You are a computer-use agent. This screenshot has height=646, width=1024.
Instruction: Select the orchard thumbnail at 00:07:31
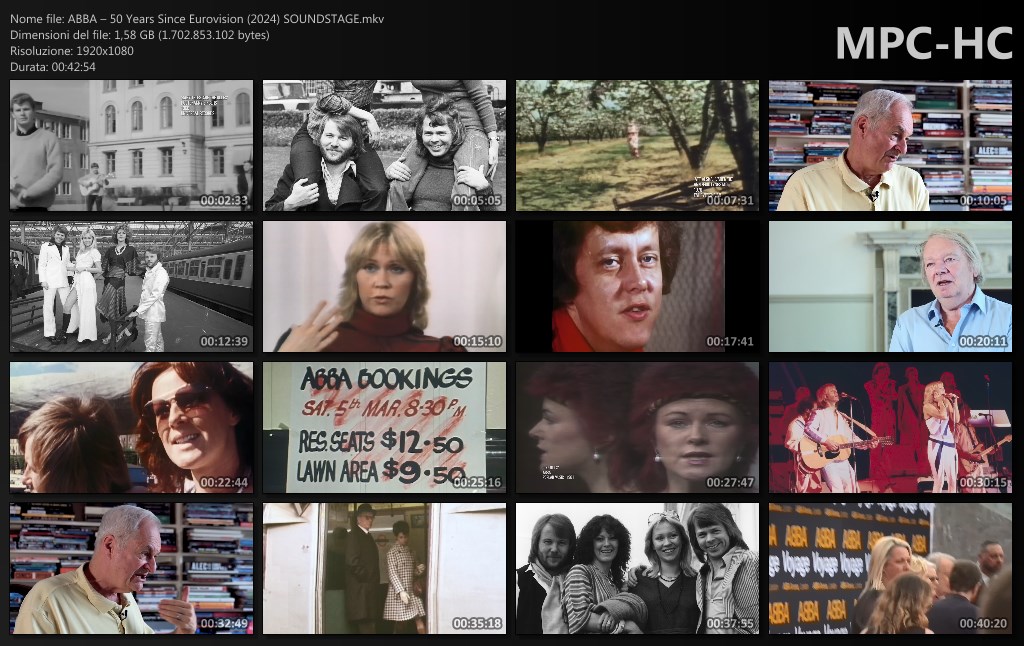[x=637, y=145]
